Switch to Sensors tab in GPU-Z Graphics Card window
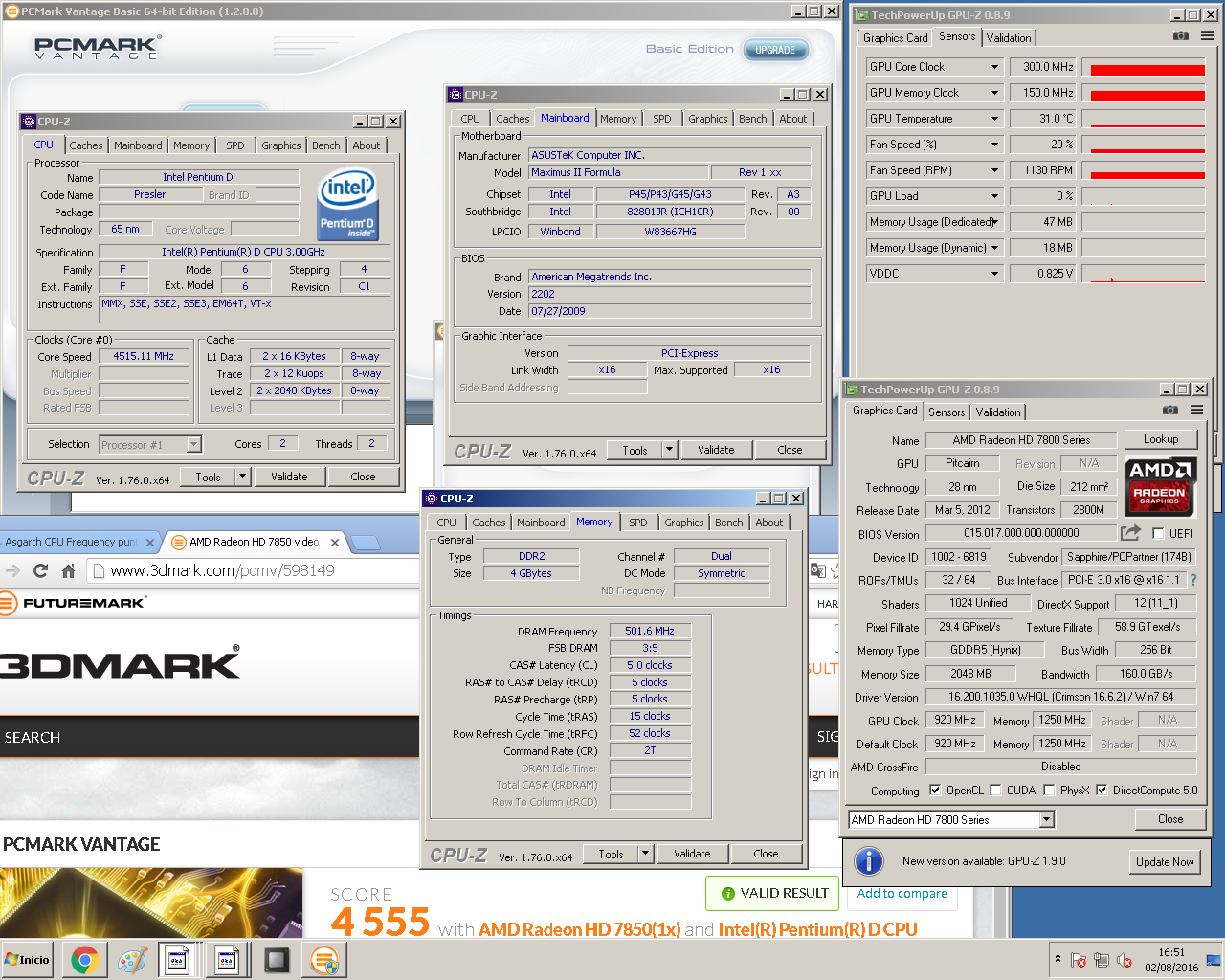 947,412
